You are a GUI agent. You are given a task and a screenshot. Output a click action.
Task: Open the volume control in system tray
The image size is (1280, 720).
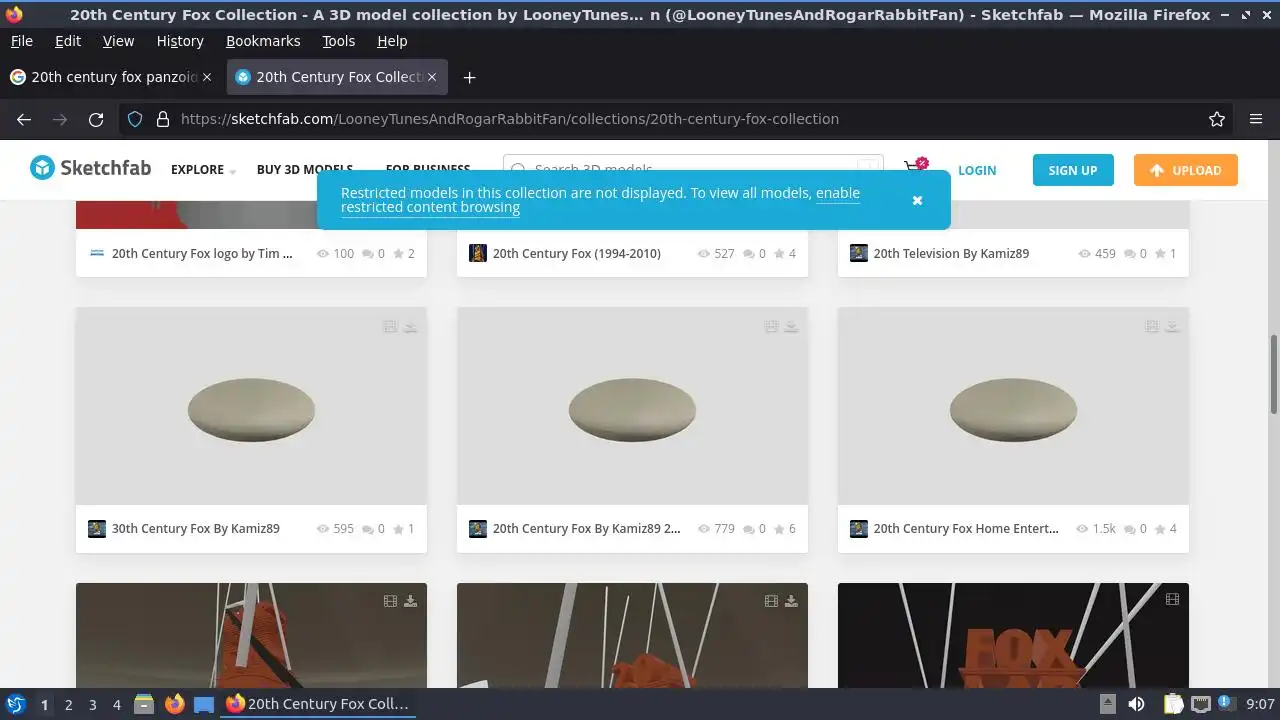tap(1136, 704)
